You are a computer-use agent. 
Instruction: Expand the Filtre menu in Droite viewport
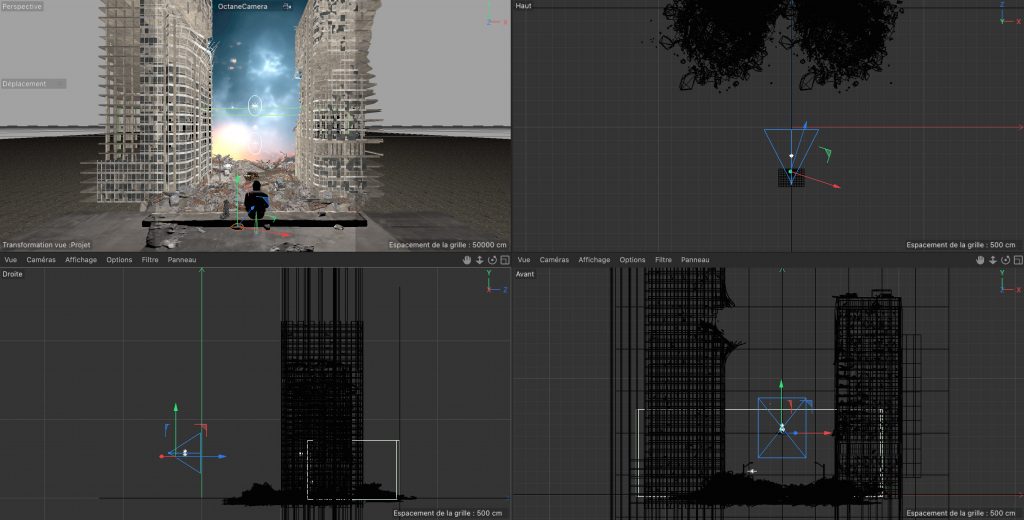150,260
